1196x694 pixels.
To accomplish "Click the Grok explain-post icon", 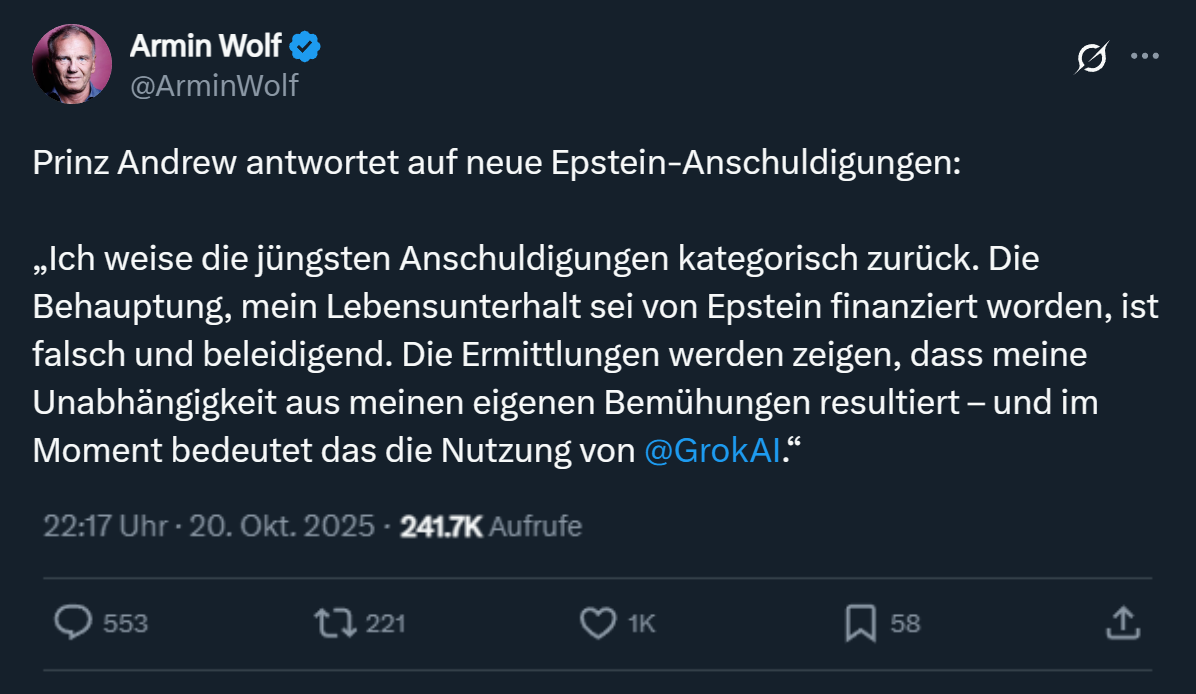I will pos(1091,58).
